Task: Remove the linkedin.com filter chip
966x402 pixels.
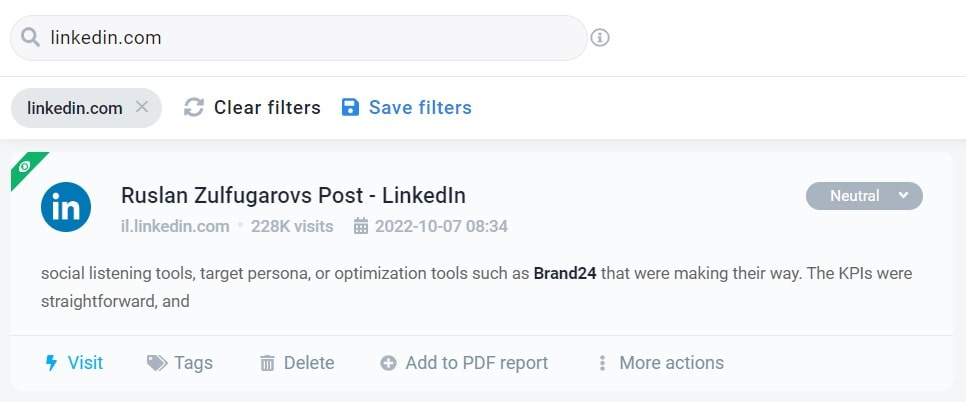Action: (x=142, y=107)
